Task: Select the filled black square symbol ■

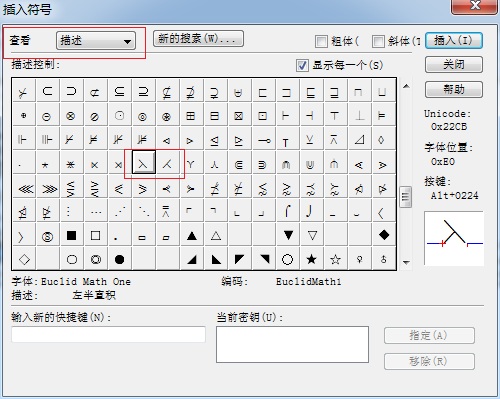Action: 71,235
